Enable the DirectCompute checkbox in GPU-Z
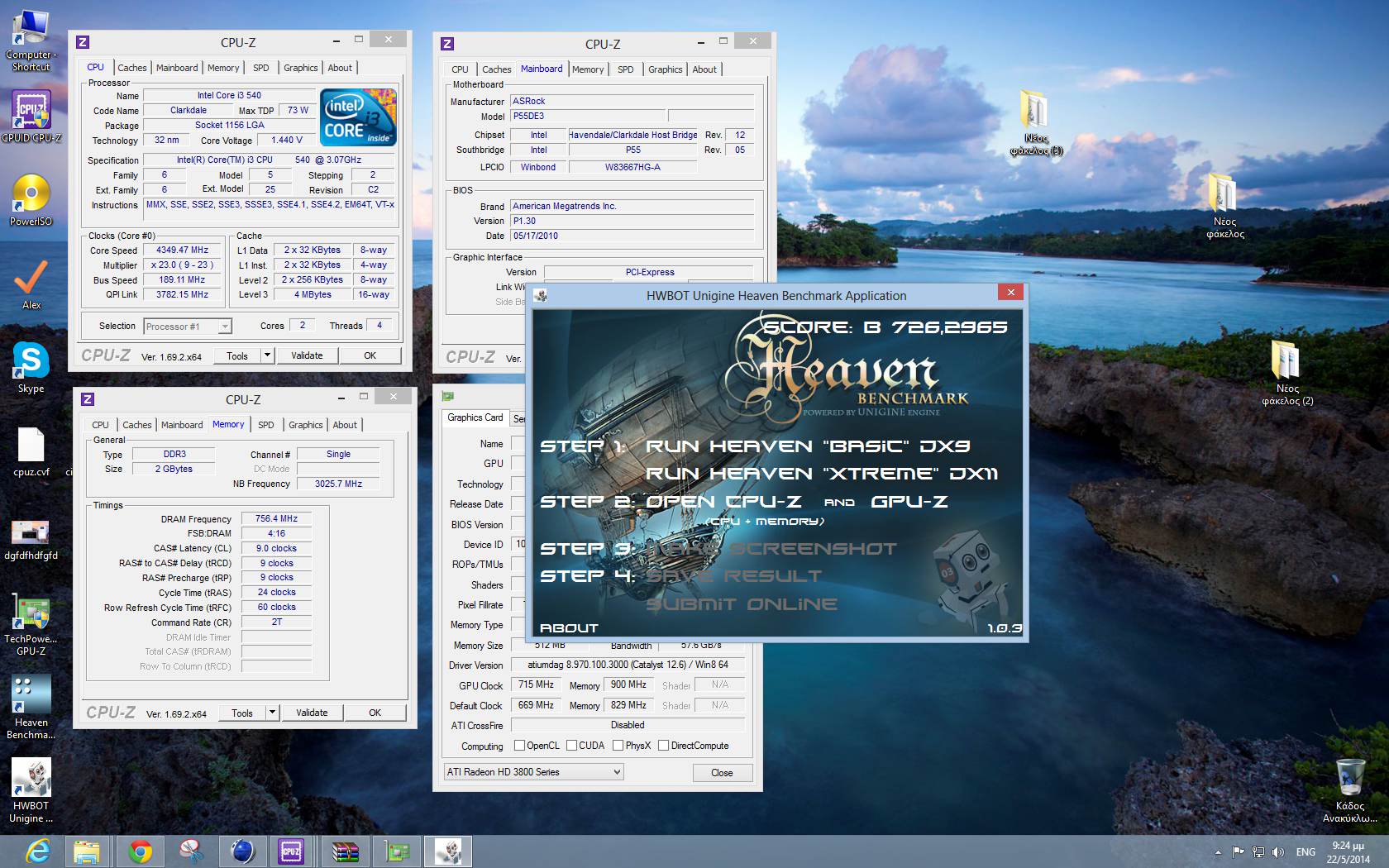Screen dimensions: 1389x868 pos(663,746)
